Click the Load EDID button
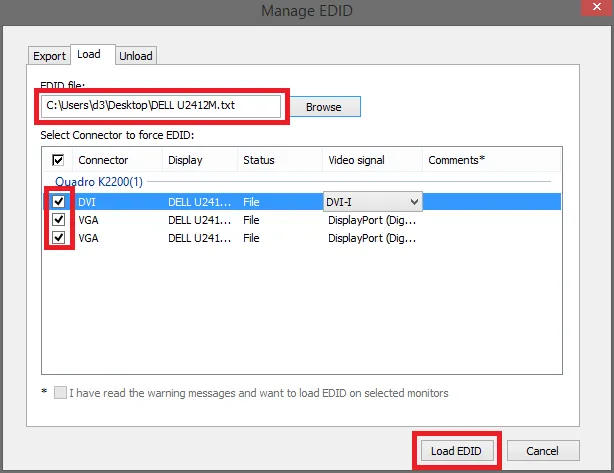The height and width of the screenshot is (473, 614). 456,451
